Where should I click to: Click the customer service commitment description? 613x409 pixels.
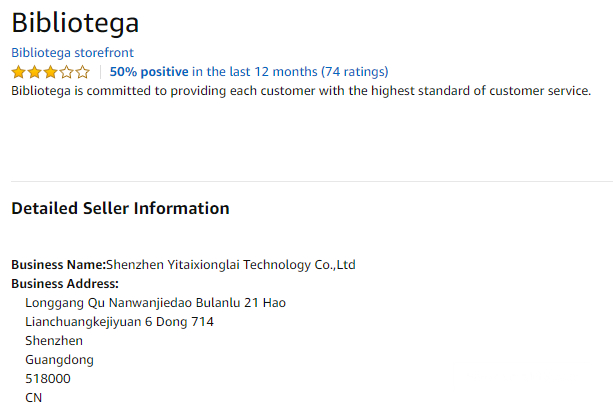(x=301, y=91)
